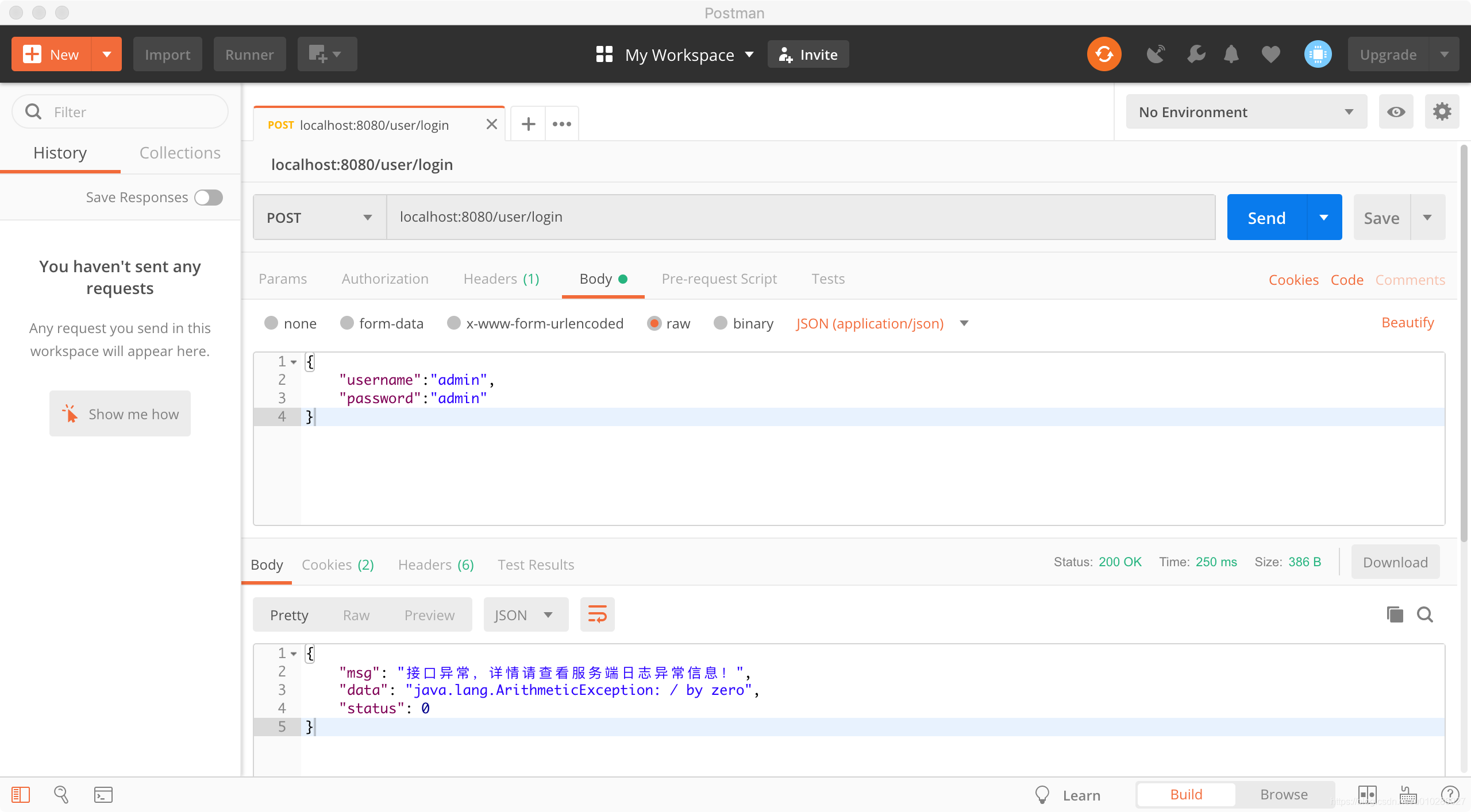Select form-data body type
The width and height of the screenshot is (1471, 812).
click(x=347, y=323)
